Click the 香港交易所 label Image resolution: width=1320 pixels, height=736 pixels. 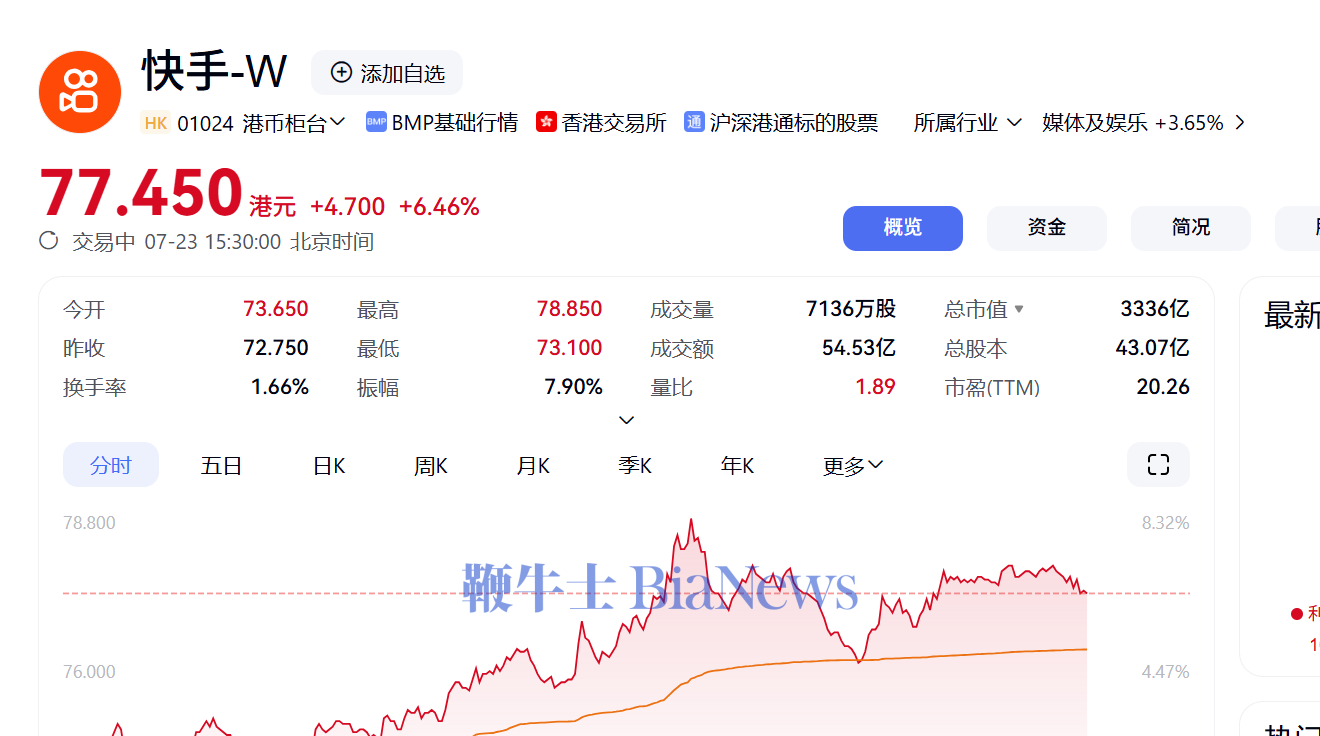point(614,123)
